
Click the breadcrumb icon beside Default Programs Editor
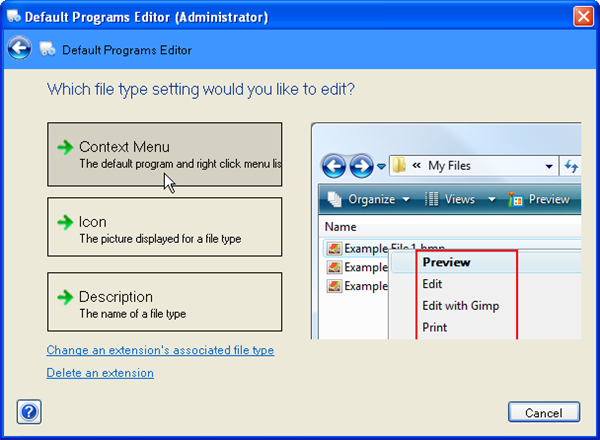[x=48, y=50]
